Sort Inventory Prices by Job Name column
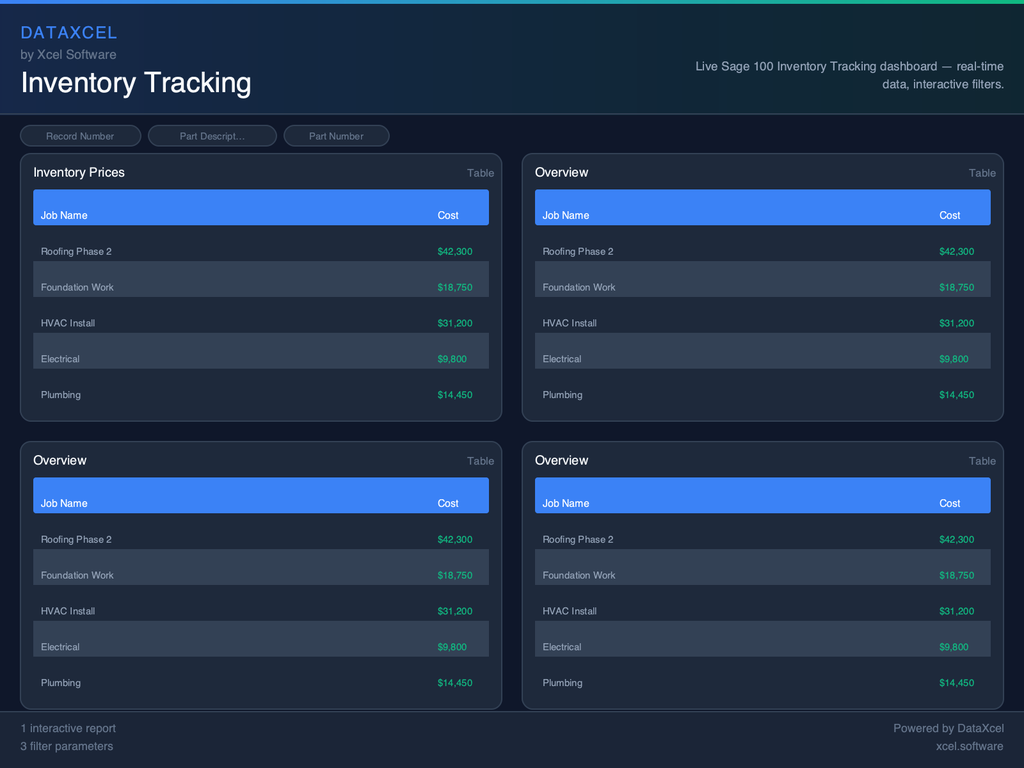Viewport: 1024px width, 768px height. click(x=63, y=215)
